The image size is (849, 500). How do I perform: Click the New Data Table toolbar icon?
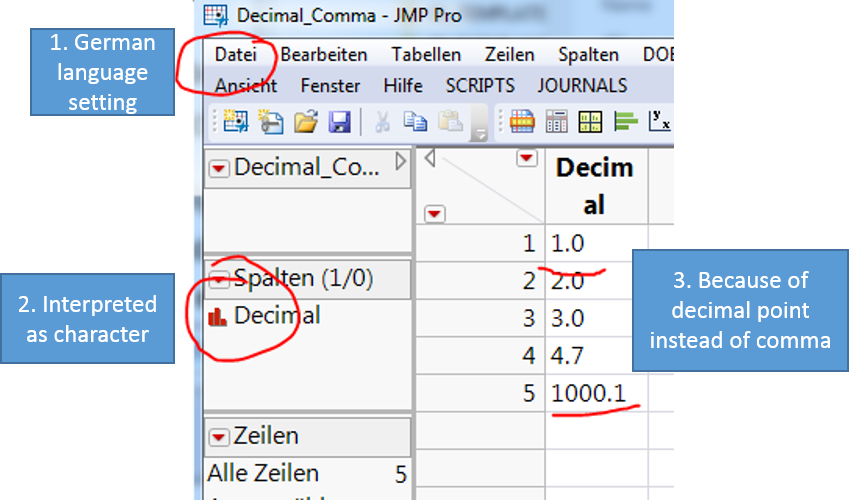tap(236, 121)
